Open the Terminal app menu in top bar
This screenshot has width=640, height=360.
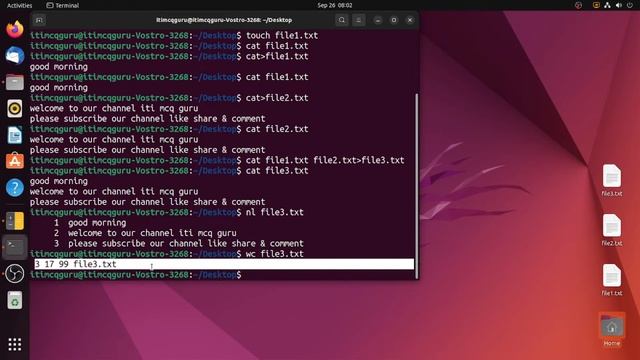(x=62, y=5)
